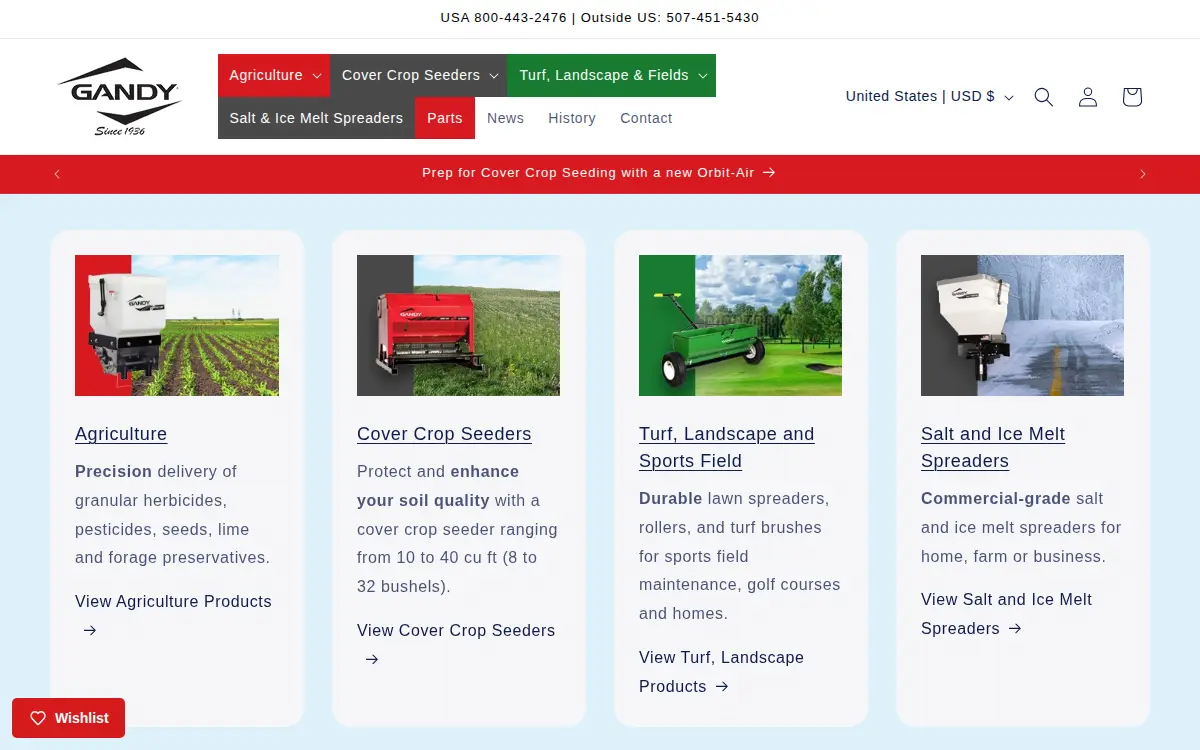
Task: Expand Turf, Landscape & Fields menu
Action: tap(612, 75)
